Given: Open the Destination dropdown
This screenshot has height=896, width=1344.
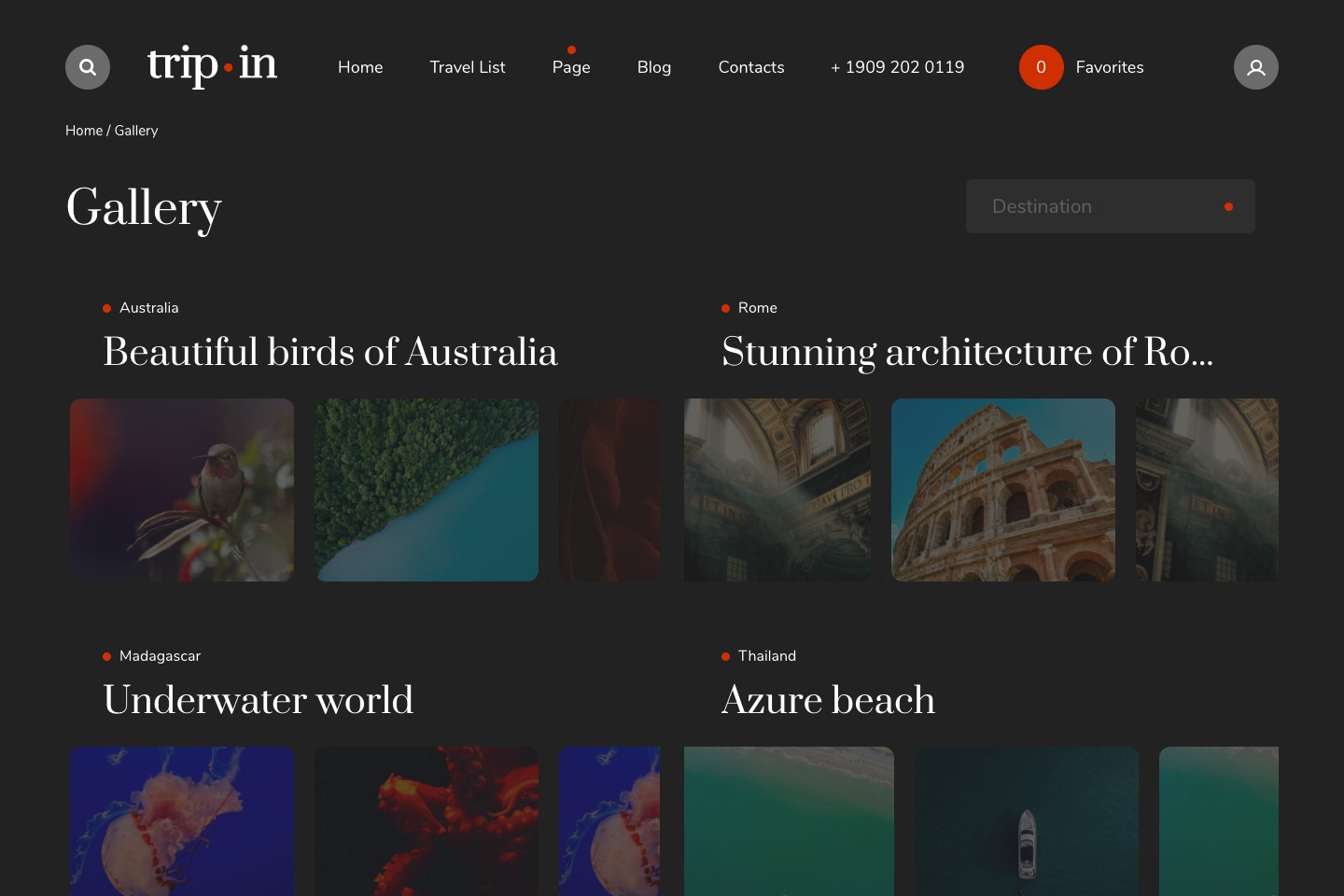Looking at the screenshot, I should click(x=1111, y=206).
